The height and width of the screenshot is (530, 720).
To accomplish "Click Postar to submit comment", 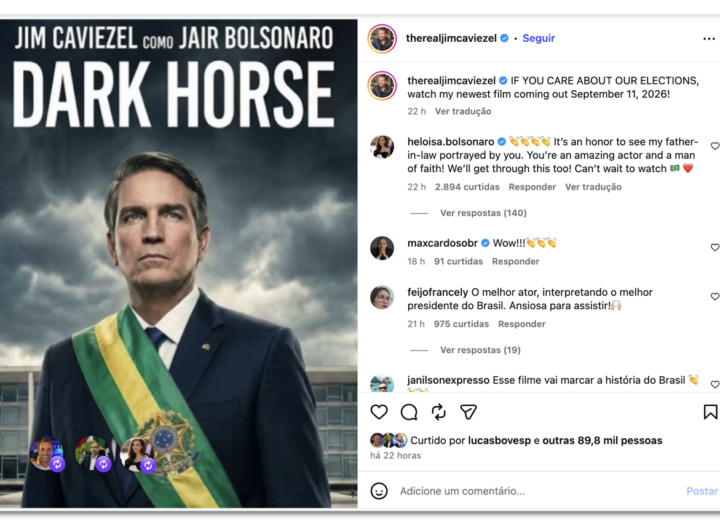I will coord(701,491).
